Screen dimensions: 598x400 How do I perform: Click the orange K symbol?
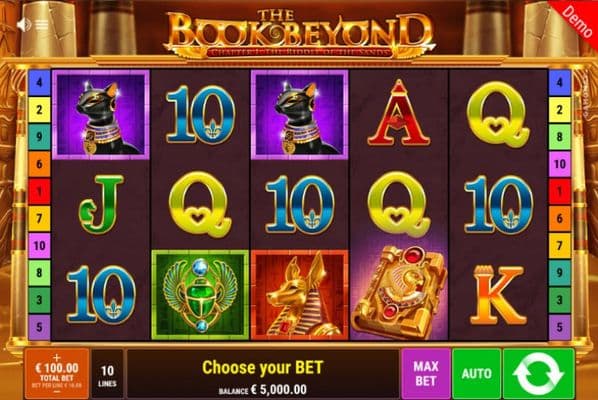498,295
